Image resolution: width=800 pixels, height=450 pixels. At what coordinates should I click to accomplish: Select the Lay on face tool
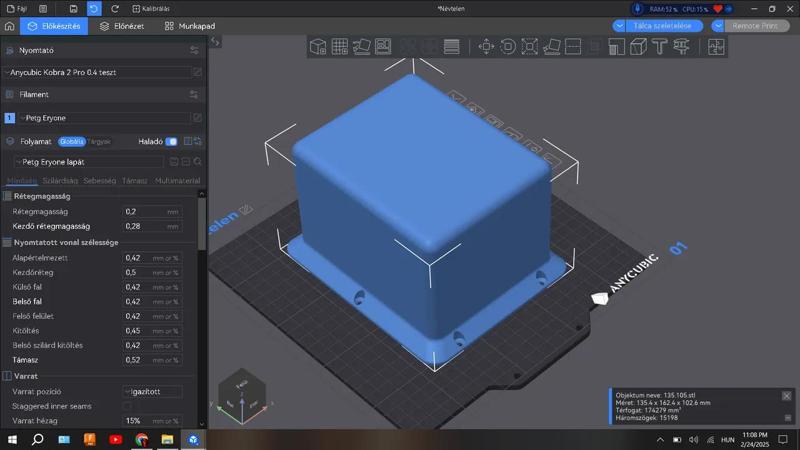(x=552, y=47)
